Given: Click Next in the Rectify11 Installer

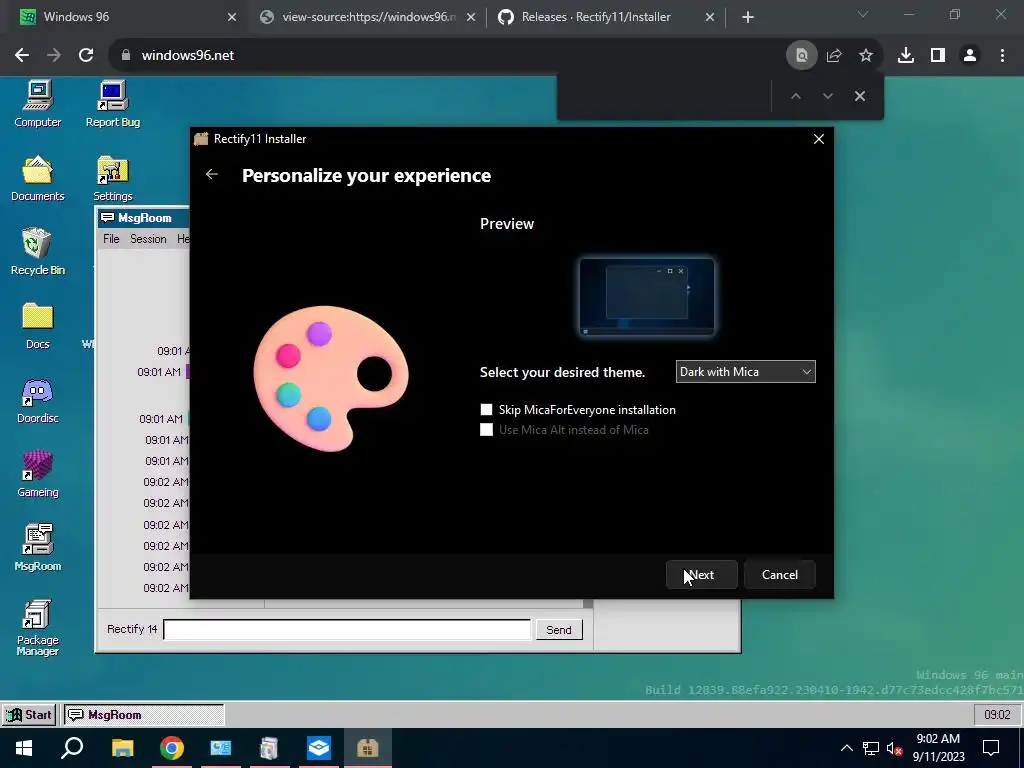Looking at the screenshot, I should pyautogui.click(x=701, y=575).
